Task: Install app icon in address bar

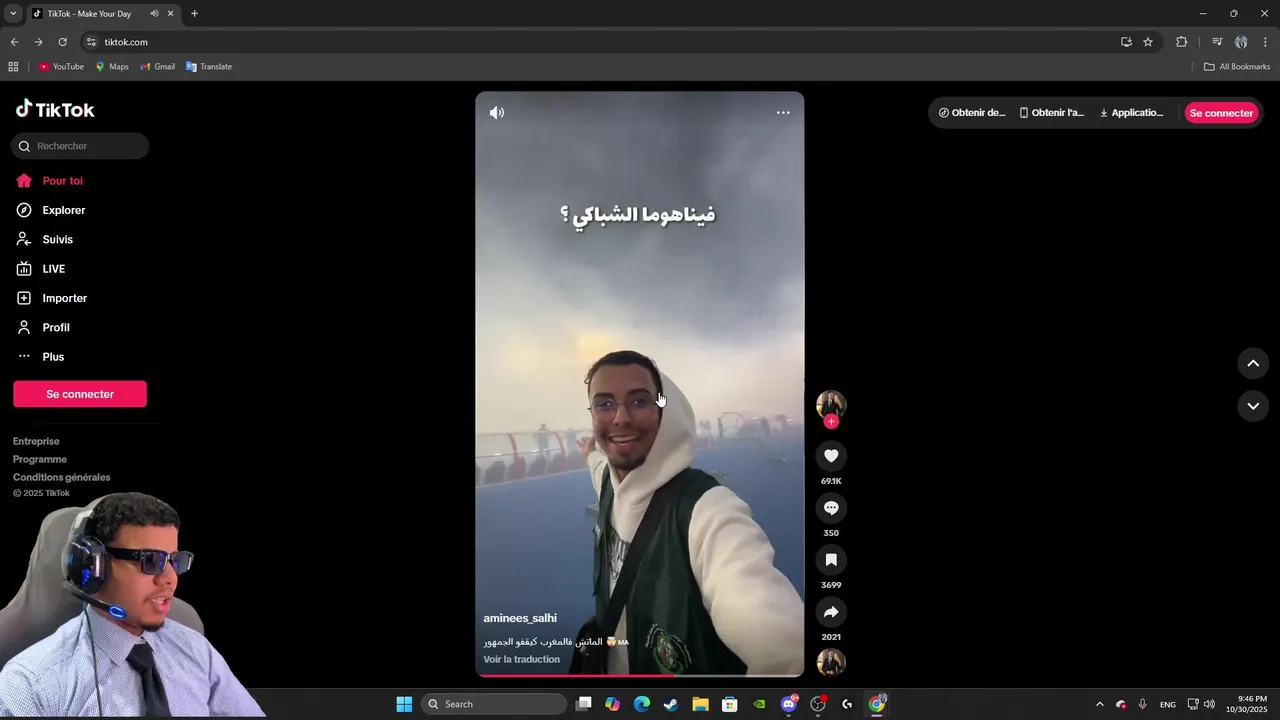Action: tap(1126, 42)
